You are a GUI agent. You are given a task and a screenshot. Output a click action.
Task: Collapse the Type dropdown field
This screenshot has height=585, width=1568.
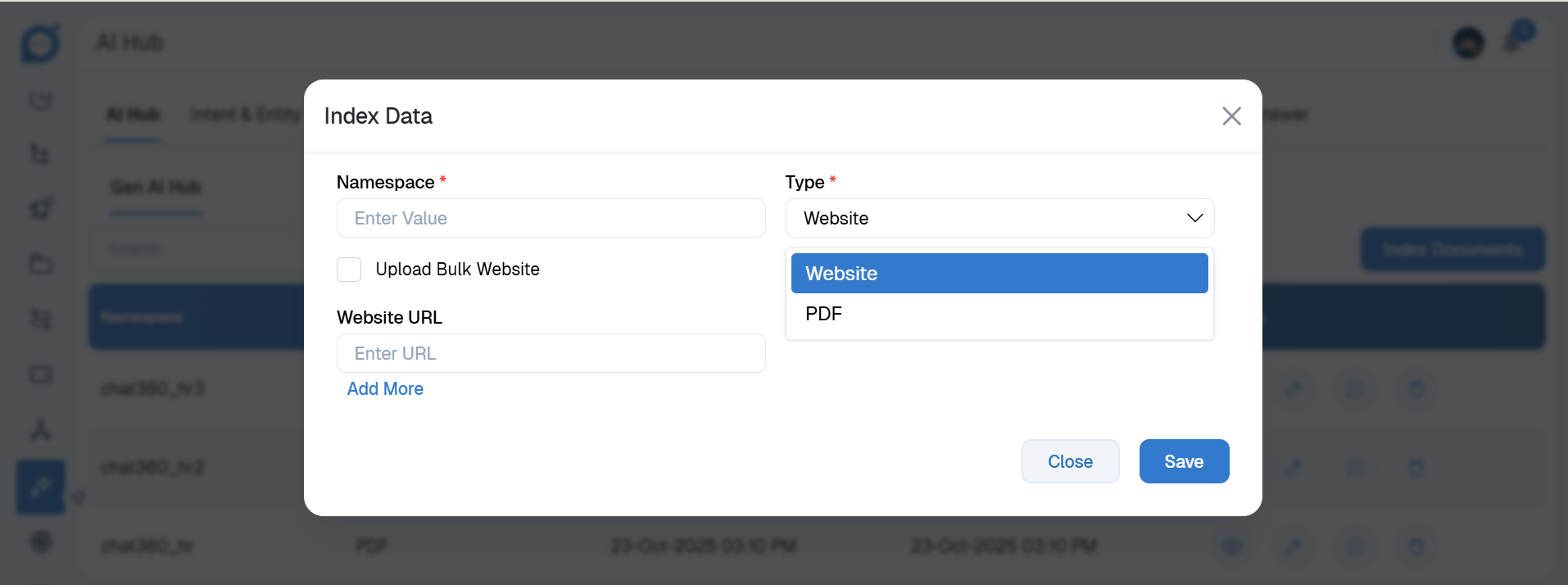999,219
